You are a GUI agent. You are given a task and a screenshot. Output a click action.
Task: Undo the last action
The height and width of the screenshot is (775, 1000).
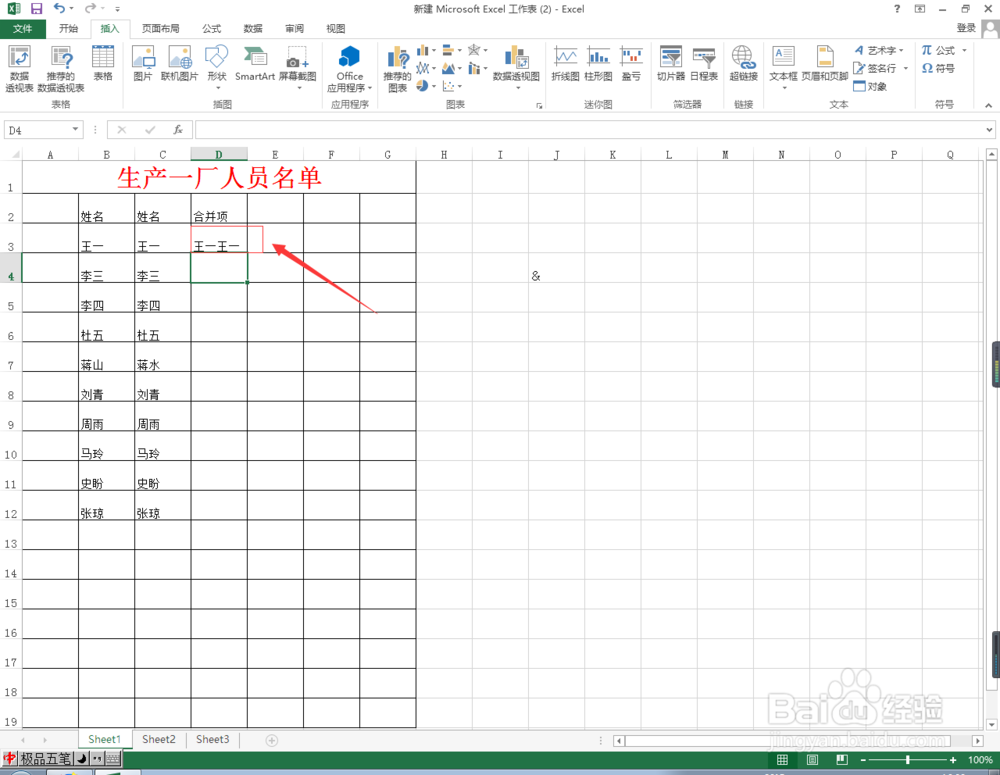pos(59,8)
